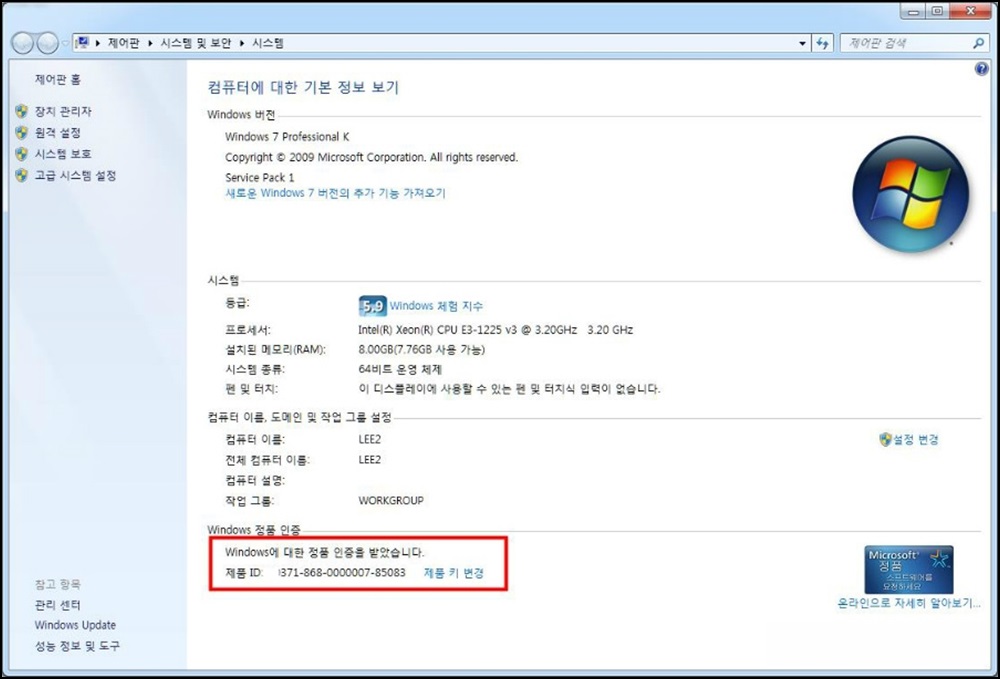
Task: Click shield icon beside 원격 설정
Action: (x=22, y=133)
